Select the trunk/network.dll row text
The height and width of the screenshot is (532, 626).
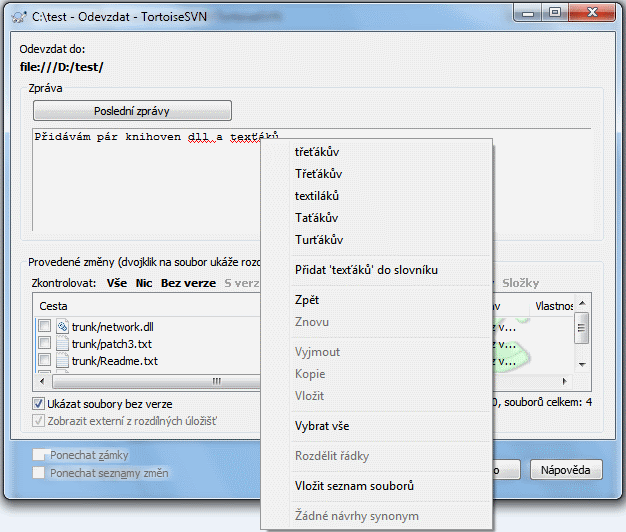[113, 327]
